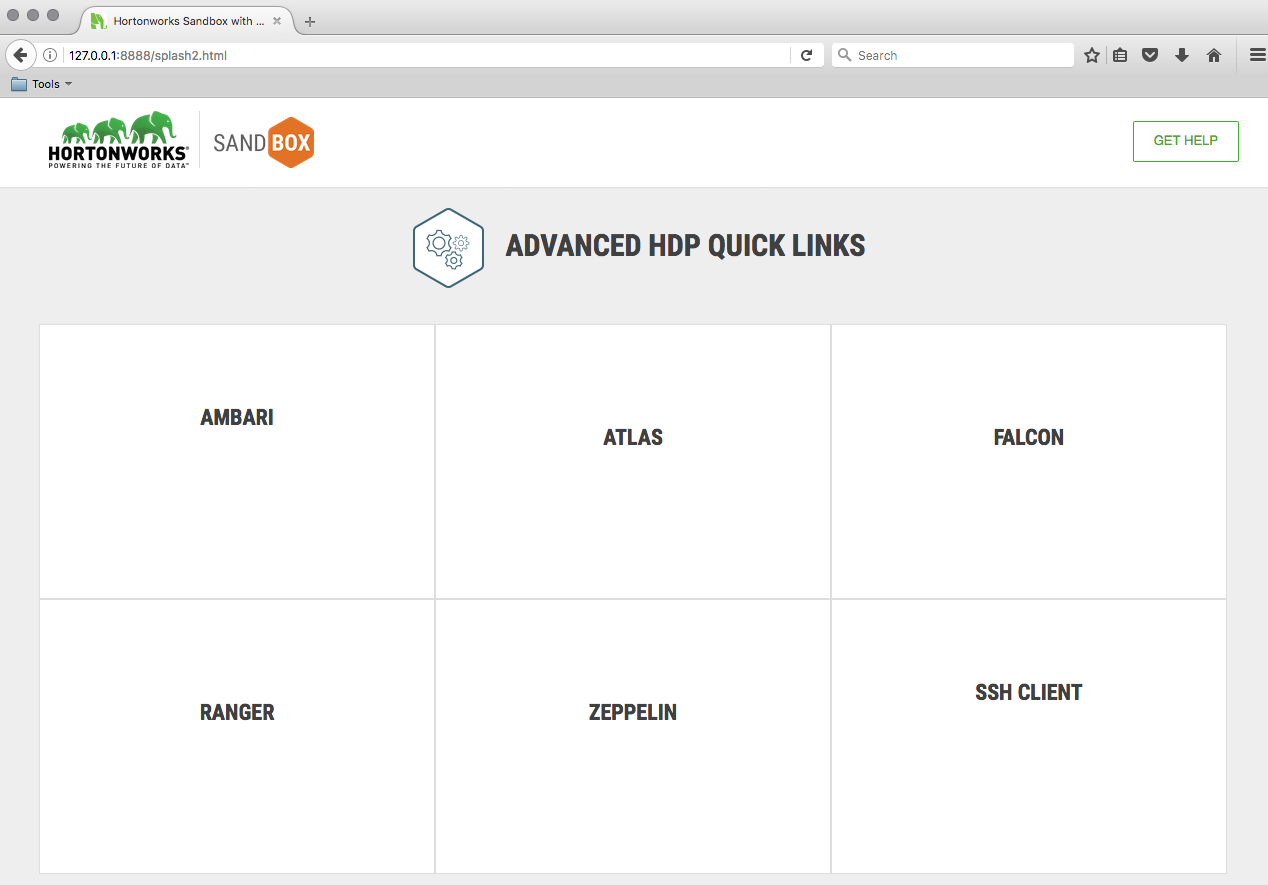Image resolution: width=1268 pixels, height=885 pixels.
Task: Click the site info circle-i icon
Action: point(50,55)
